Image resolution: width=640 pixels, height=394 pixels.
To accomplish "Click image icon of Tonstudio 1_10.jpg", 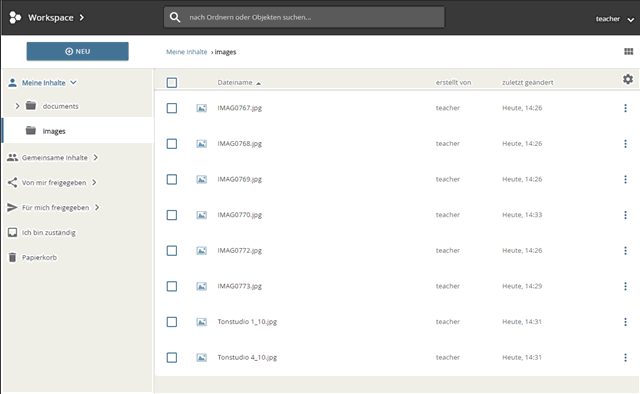I will click(201, 322).
